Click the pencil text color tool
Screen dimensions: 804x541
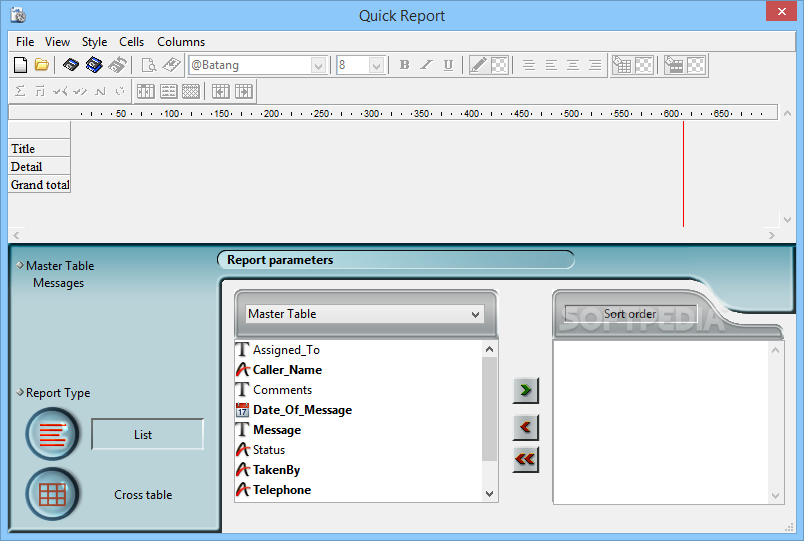478,65
